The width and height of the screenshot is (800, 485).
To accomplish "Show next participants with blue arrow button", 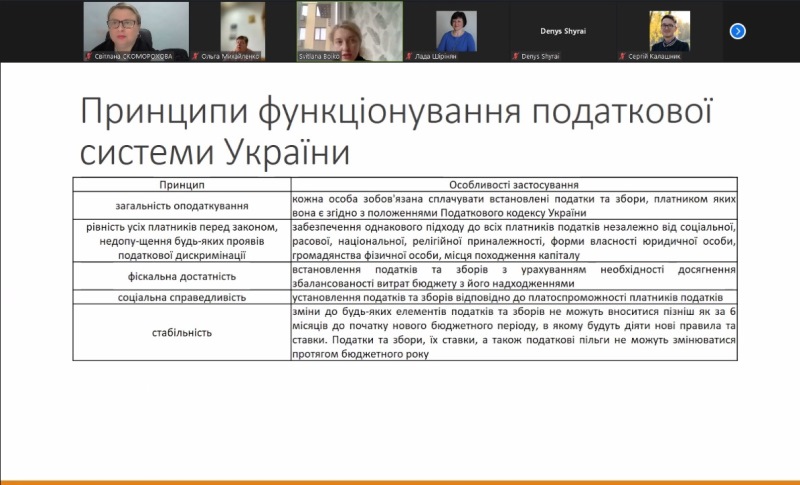I will pos(737,32).
